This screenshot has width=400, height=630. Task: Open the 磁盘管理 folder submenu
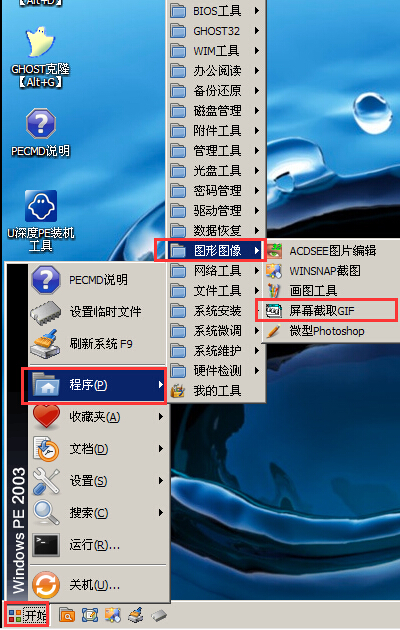[216, 110]
